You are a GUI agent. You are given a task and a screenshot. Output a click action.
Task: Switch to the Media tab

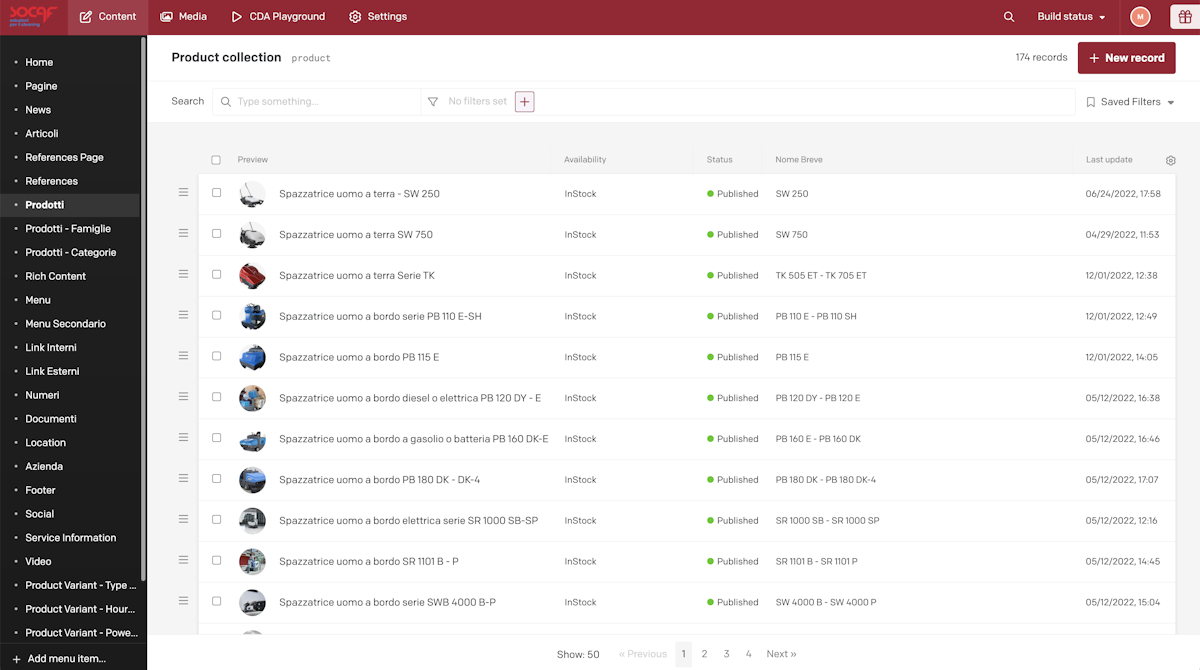click(x=183, y=17)
